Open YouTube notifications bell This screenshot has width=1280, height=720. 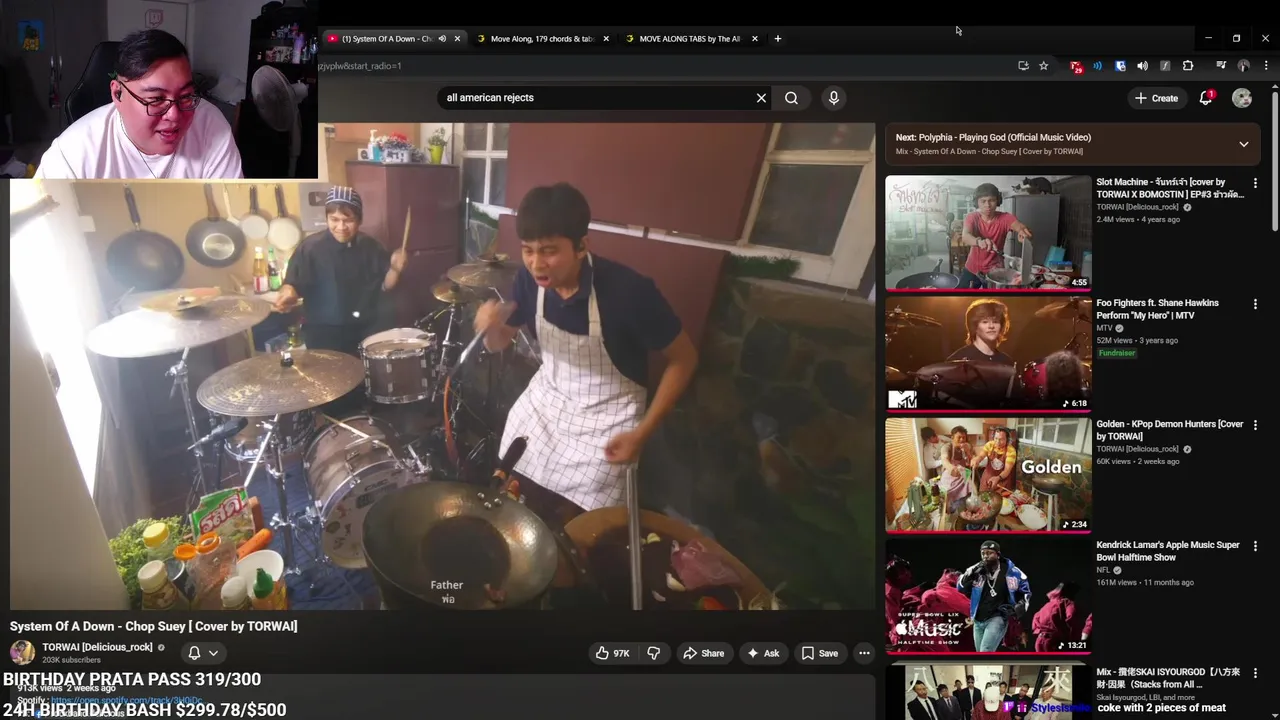pyautogui.click(x=1206, y=98)
